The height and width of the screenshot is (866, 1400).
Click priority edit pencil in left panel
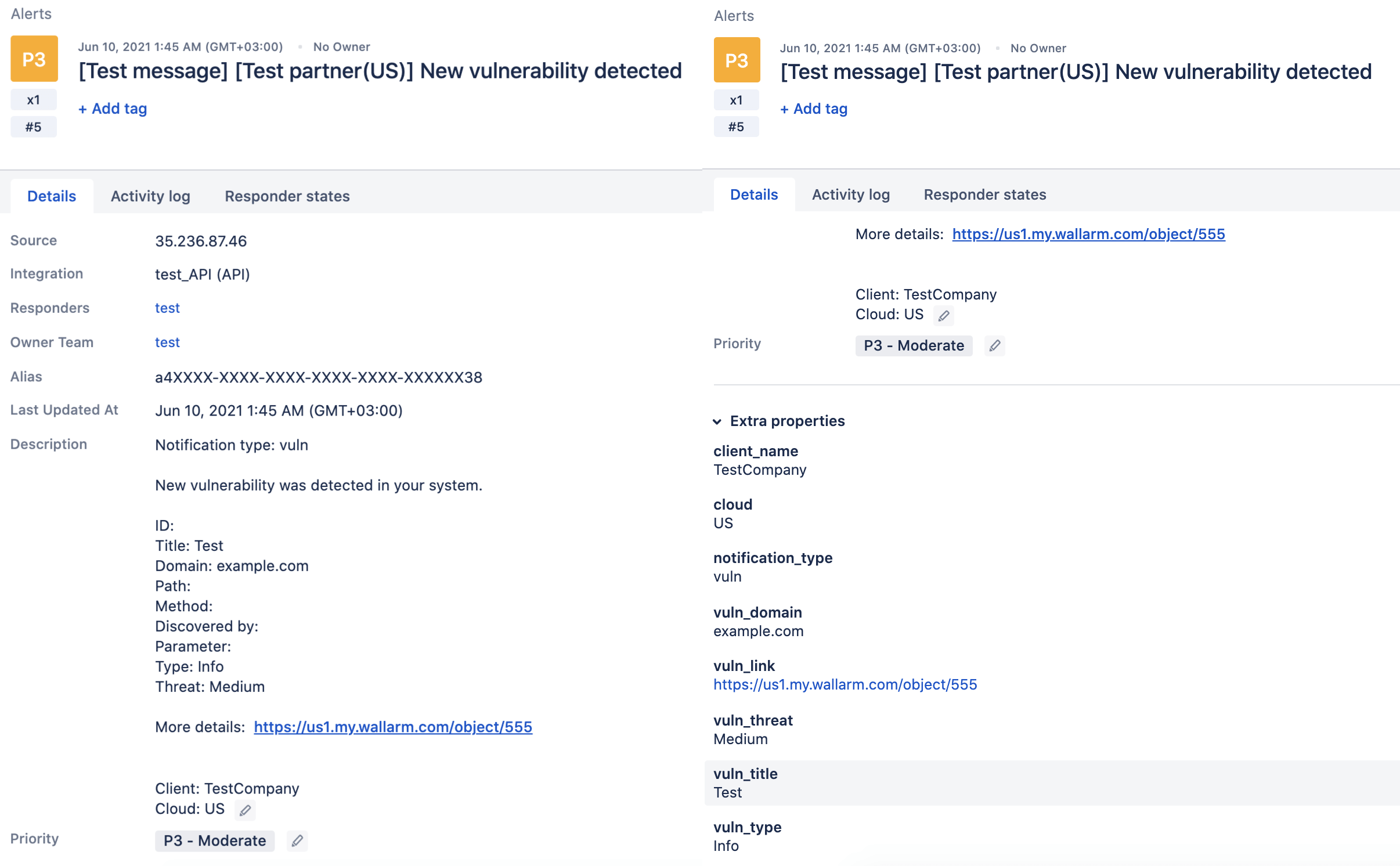tap(297, 840)
